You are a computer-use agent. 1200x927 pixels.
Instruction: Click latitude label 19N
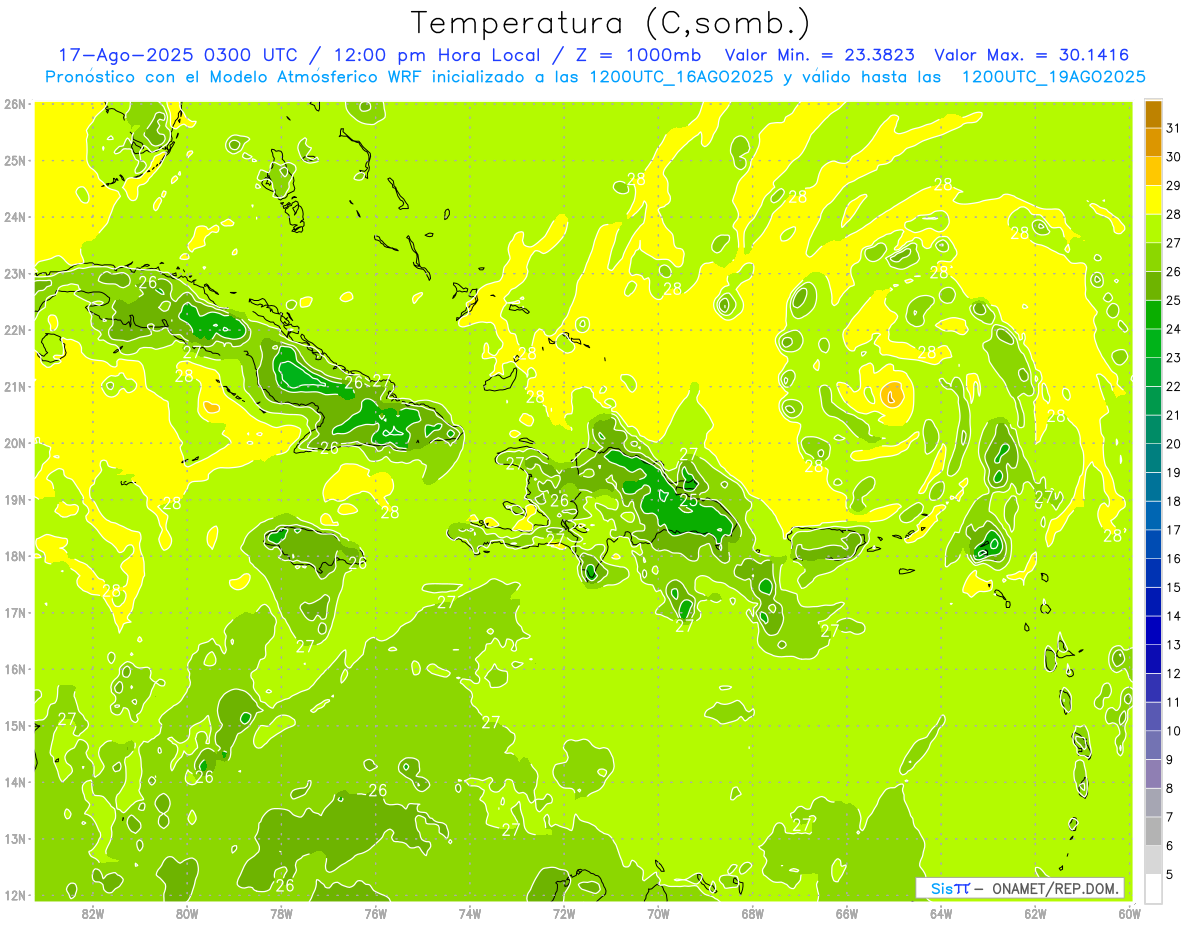[15, 499]
